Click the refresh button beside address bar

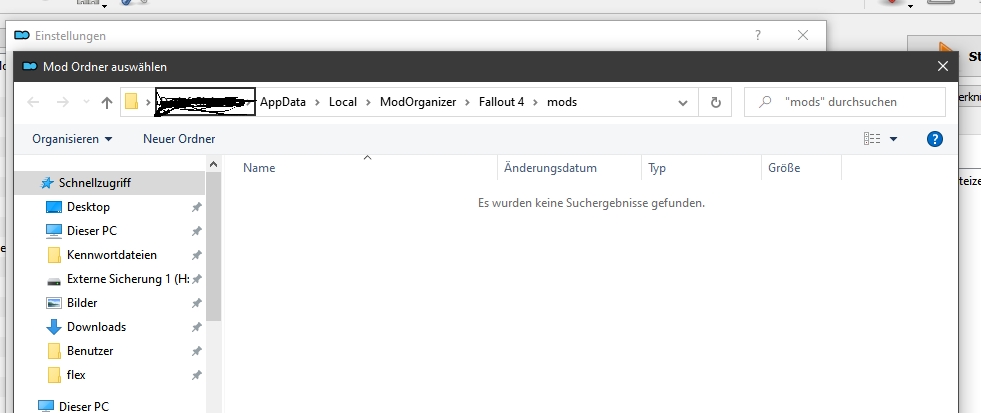click(x=715, y=102)
